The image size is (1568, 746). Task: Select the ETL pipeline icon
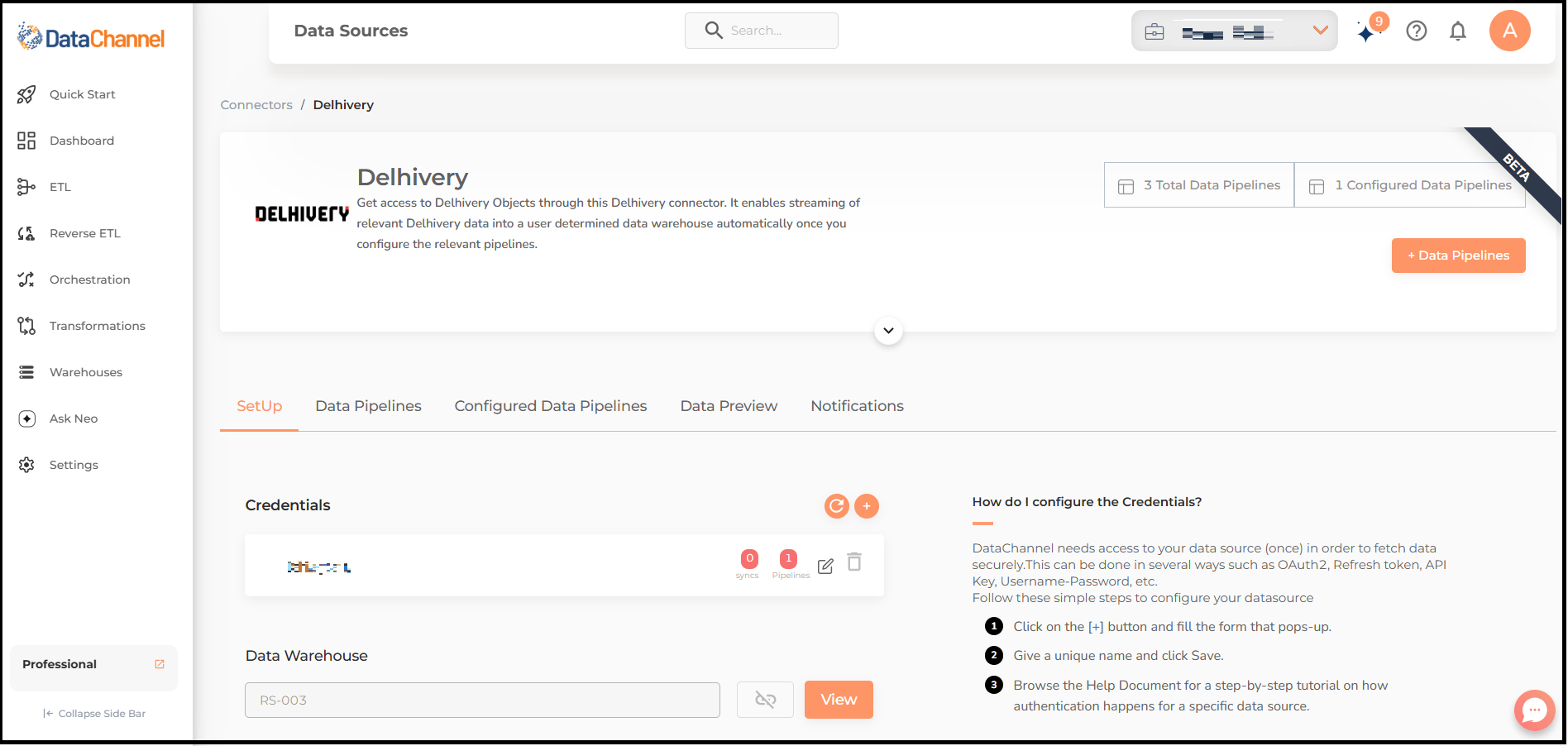pos(26,187)
